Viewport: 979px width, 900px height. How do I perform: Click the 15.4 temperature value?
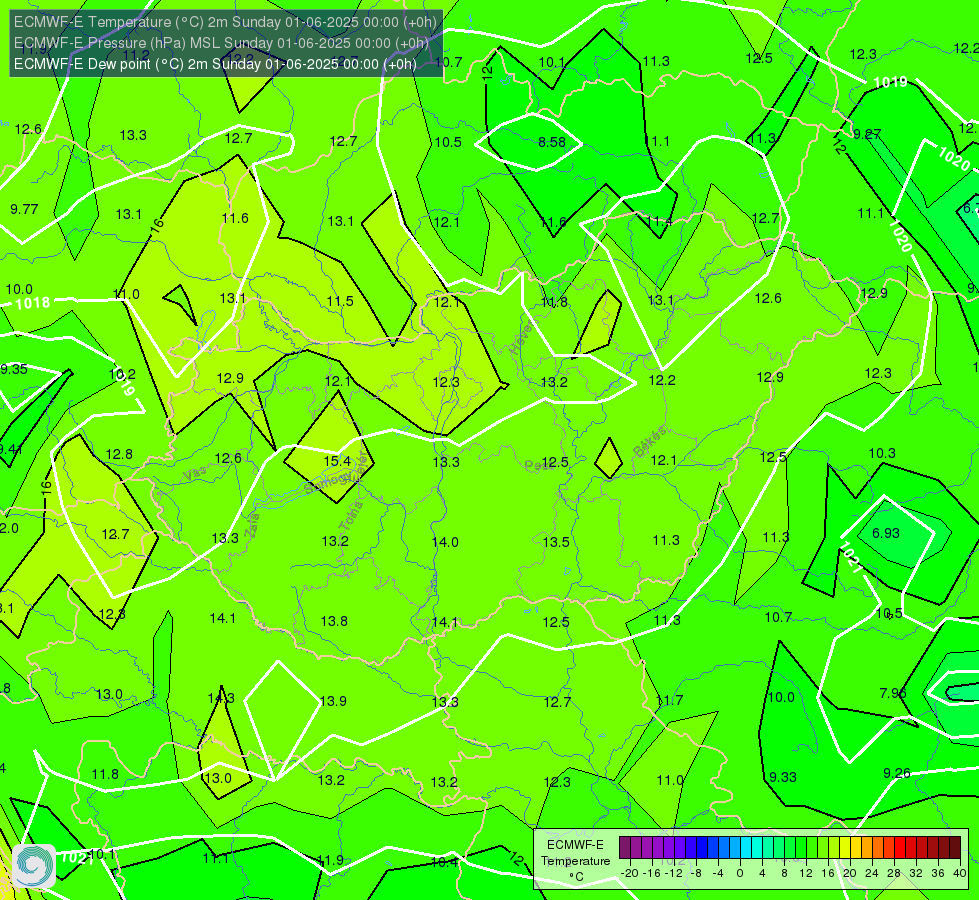point(337,461)
